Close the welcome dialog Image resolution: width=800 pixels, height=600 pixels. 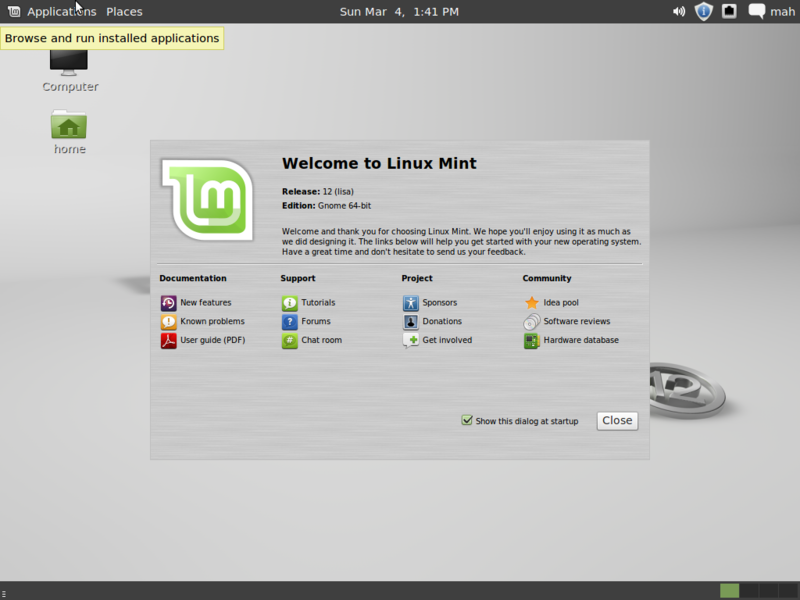coord(617,420)
